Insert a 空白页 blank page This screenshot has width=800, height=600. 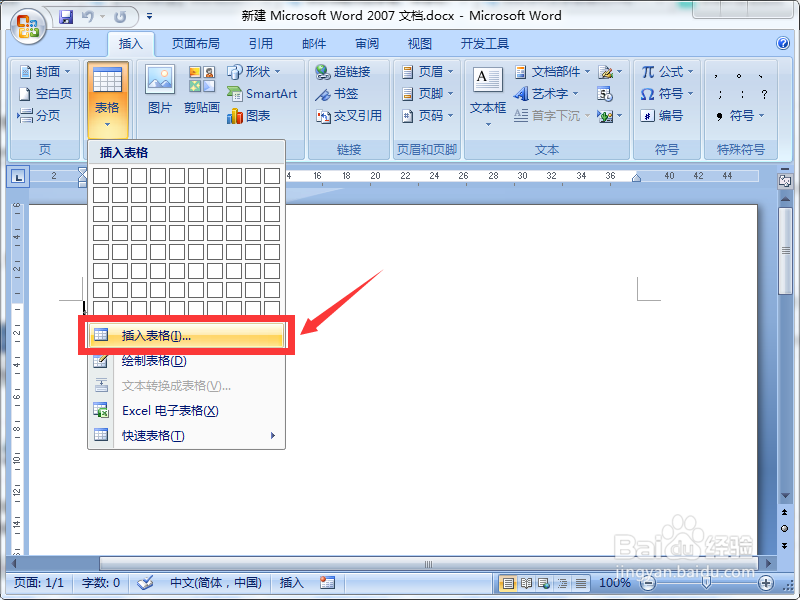45,93
